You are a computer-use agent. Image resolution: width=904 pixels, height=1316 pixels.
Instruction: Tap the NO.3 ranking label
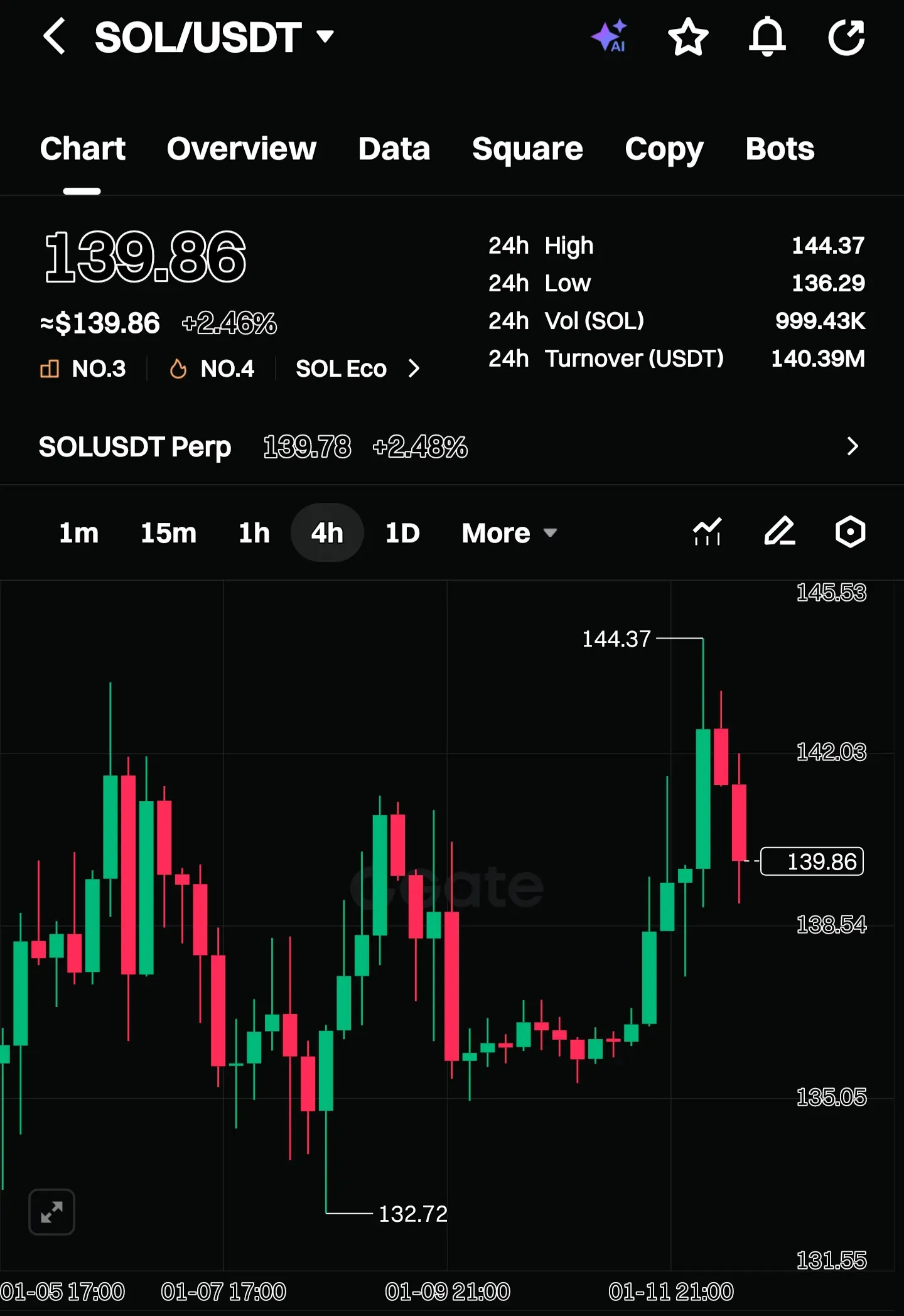click(x=99, y=369)
